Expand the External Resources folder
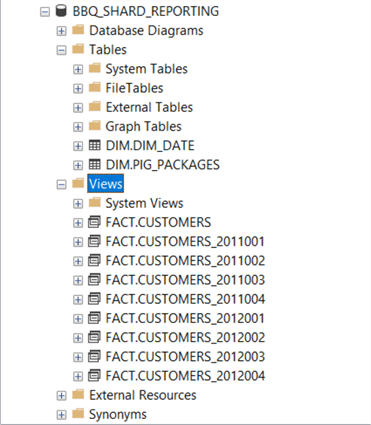Screen dimensions: 371x425 tap(61, 396)
